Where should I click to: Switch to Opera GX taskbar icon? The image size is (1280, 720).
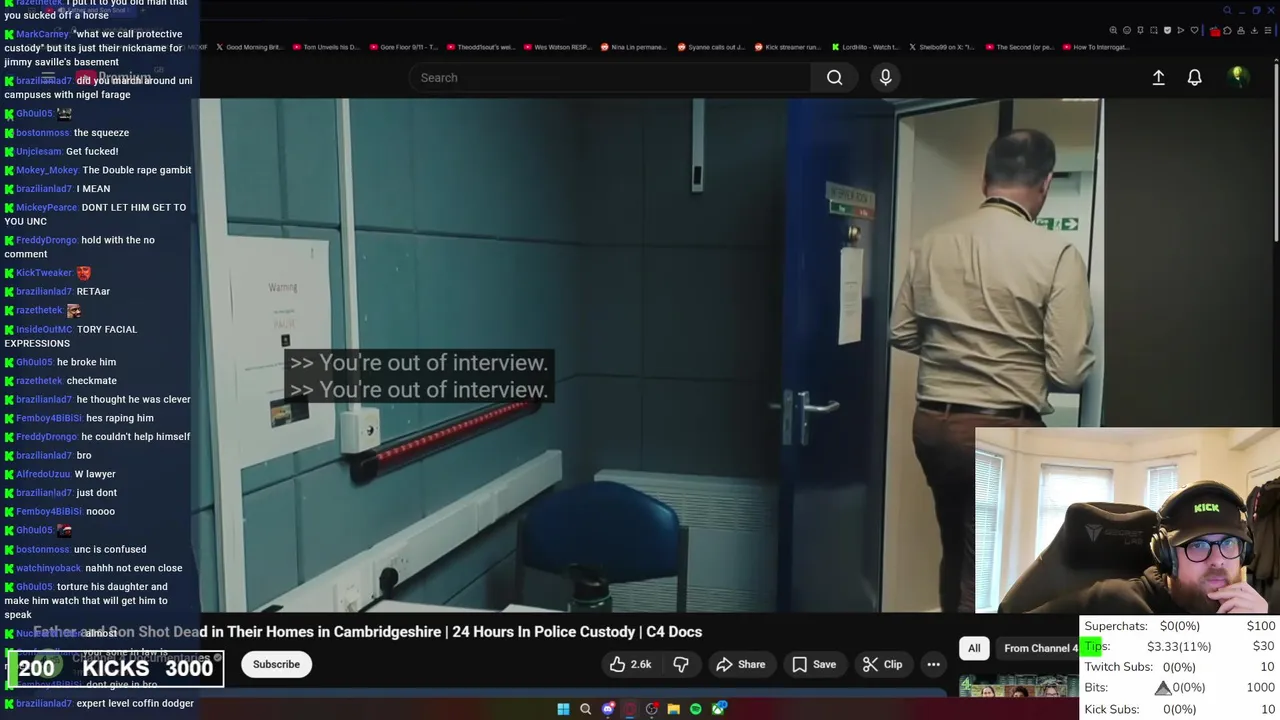pos(630,709)
